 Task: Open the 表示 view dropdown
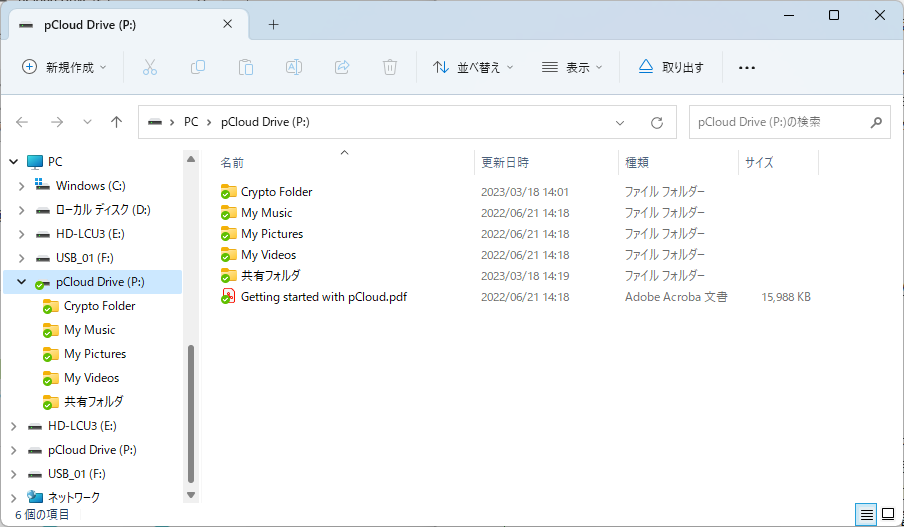coord(572,67)
